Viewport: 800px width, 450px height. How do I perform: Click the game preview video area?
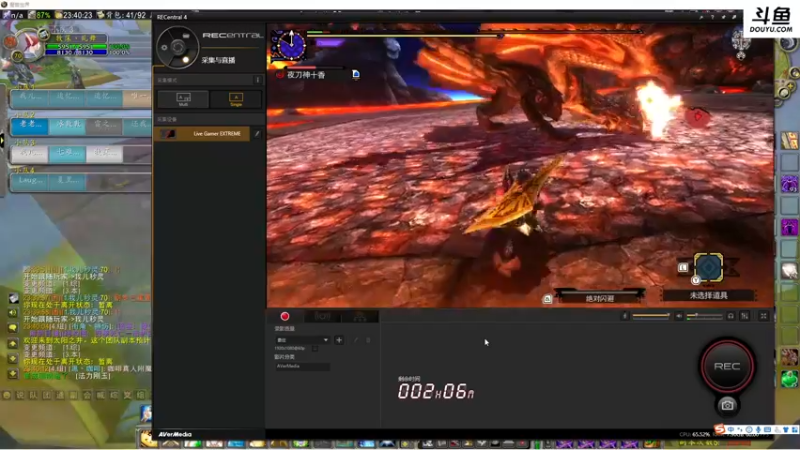click(520, 165)
